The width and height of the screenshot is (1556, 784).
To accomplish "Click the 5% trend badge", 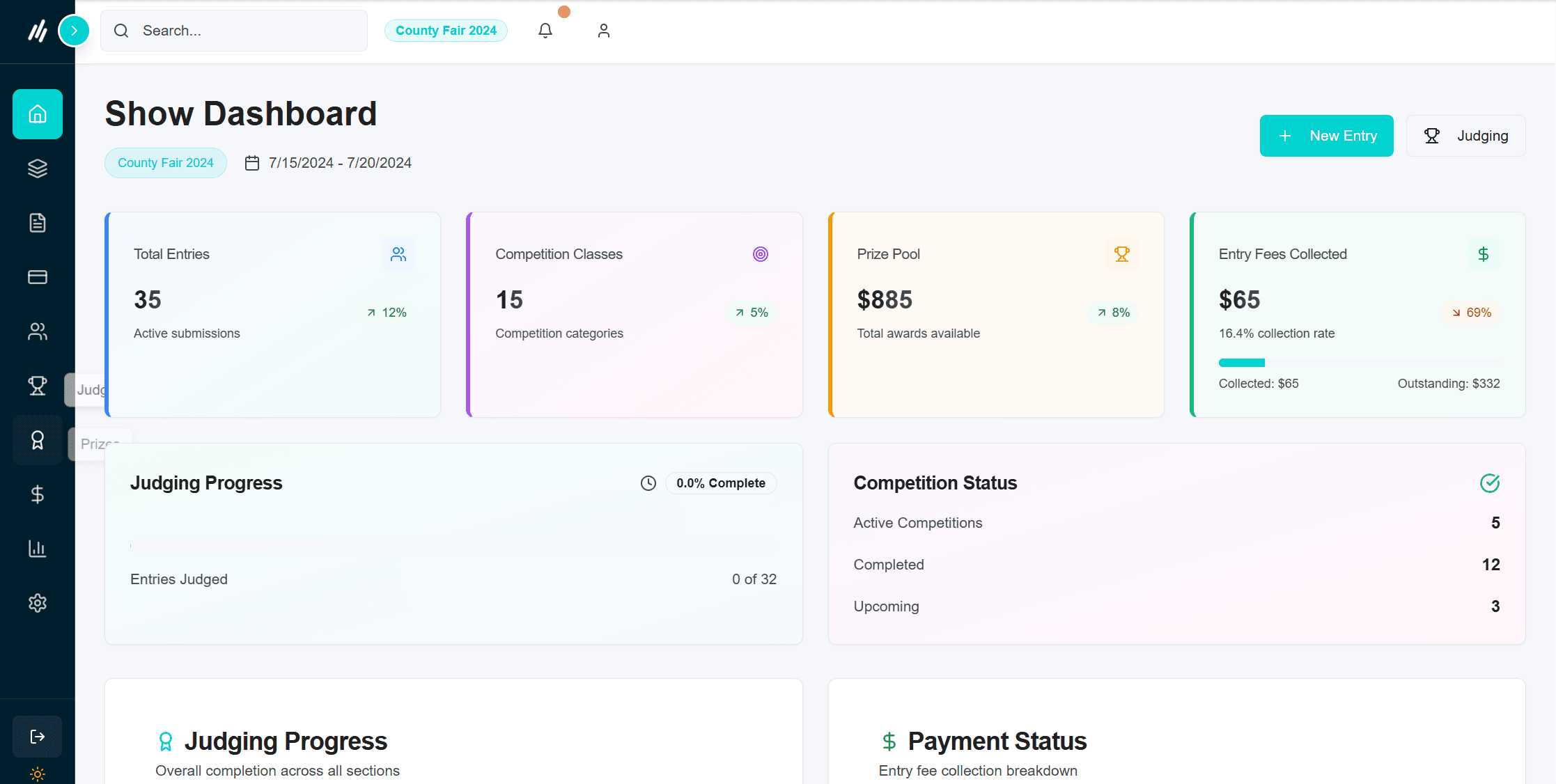I will click(752, 313).
